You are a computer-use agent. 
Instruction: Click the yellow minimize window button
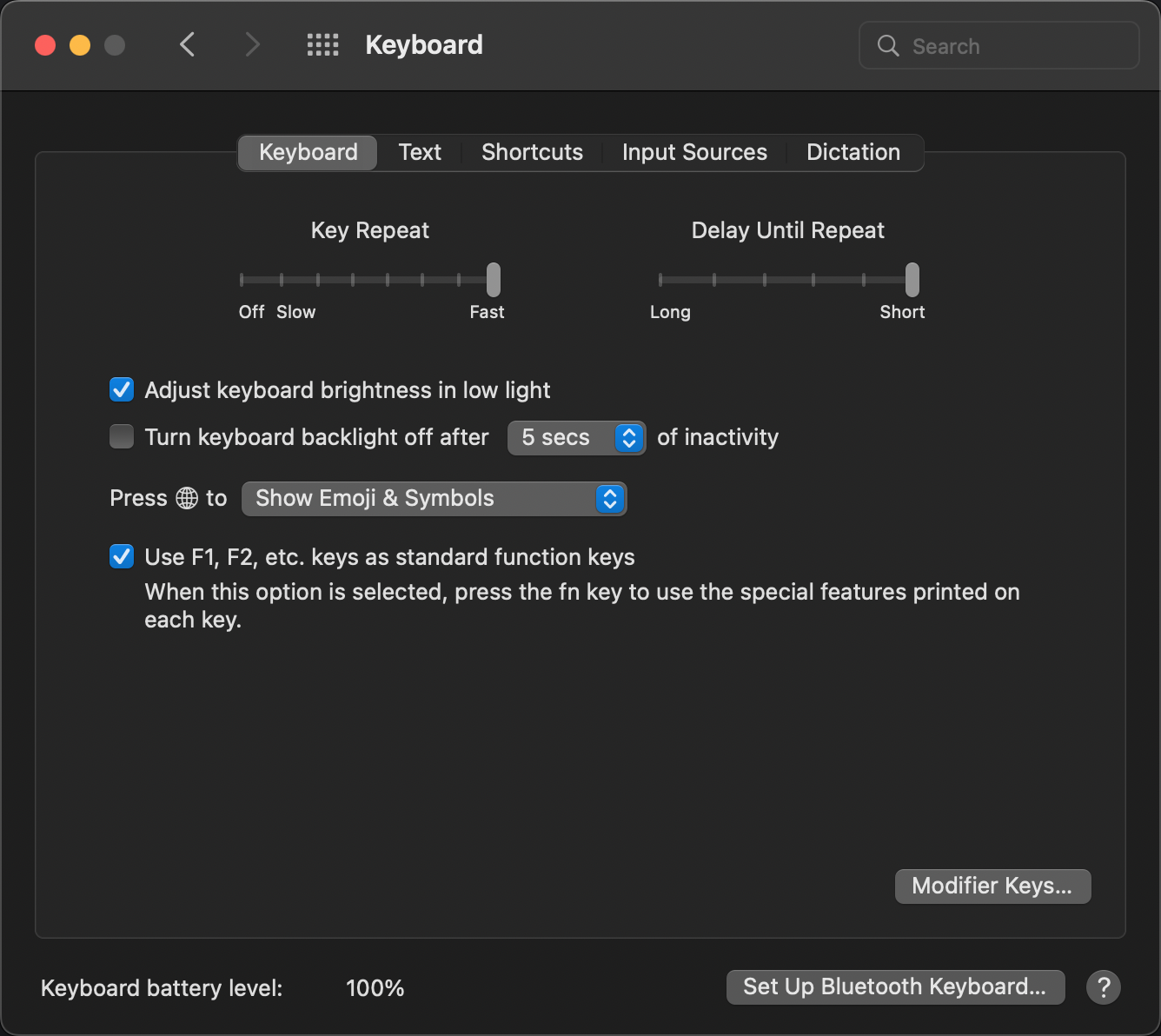pos(80,45)
